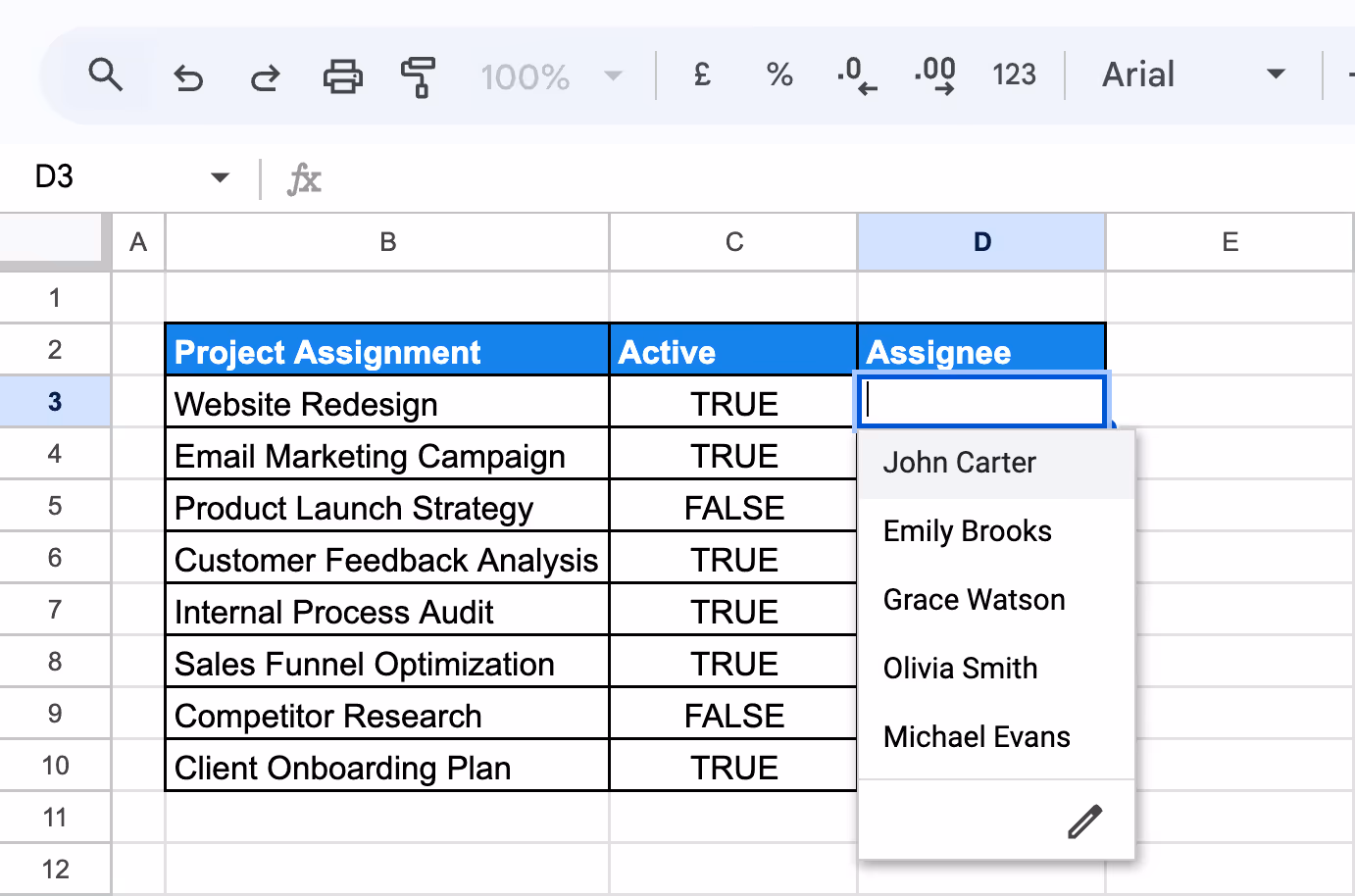This screenshot has height=896, width=1355.
Task: Click the formula bar fx area
Action: (304, 178)
